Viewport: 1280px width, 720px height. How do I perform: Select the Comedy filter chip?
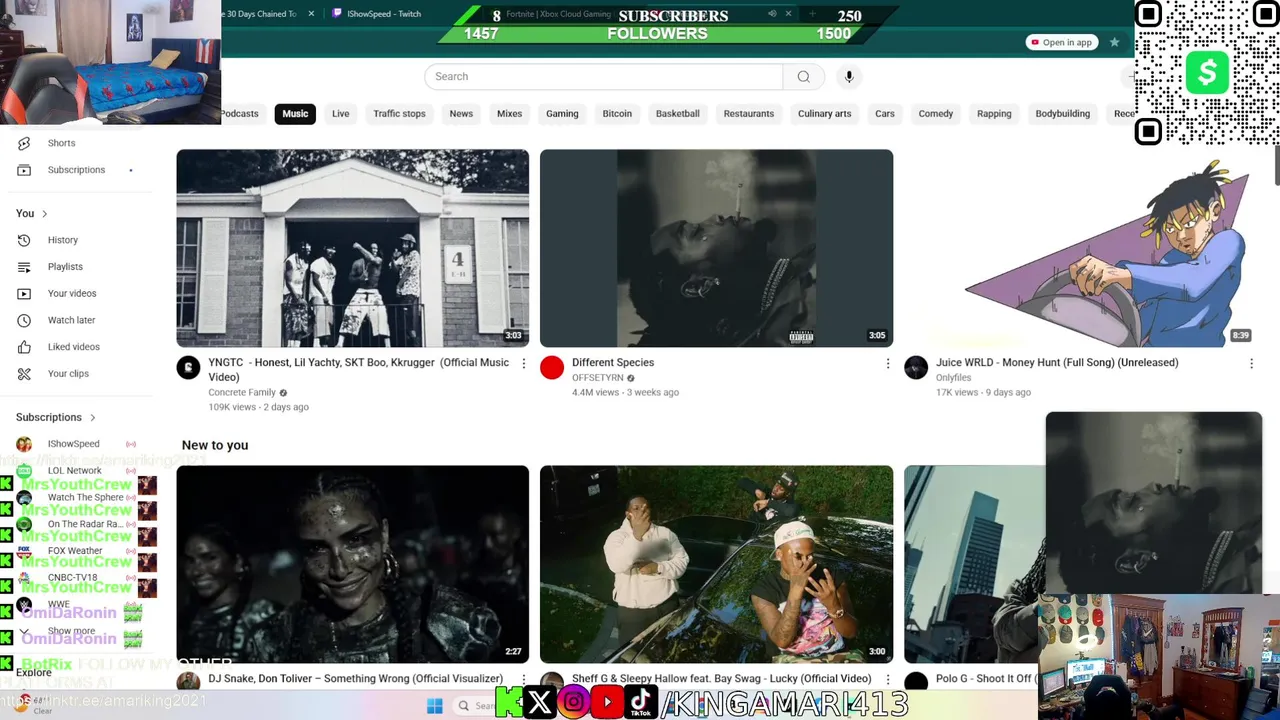point(936,114)
